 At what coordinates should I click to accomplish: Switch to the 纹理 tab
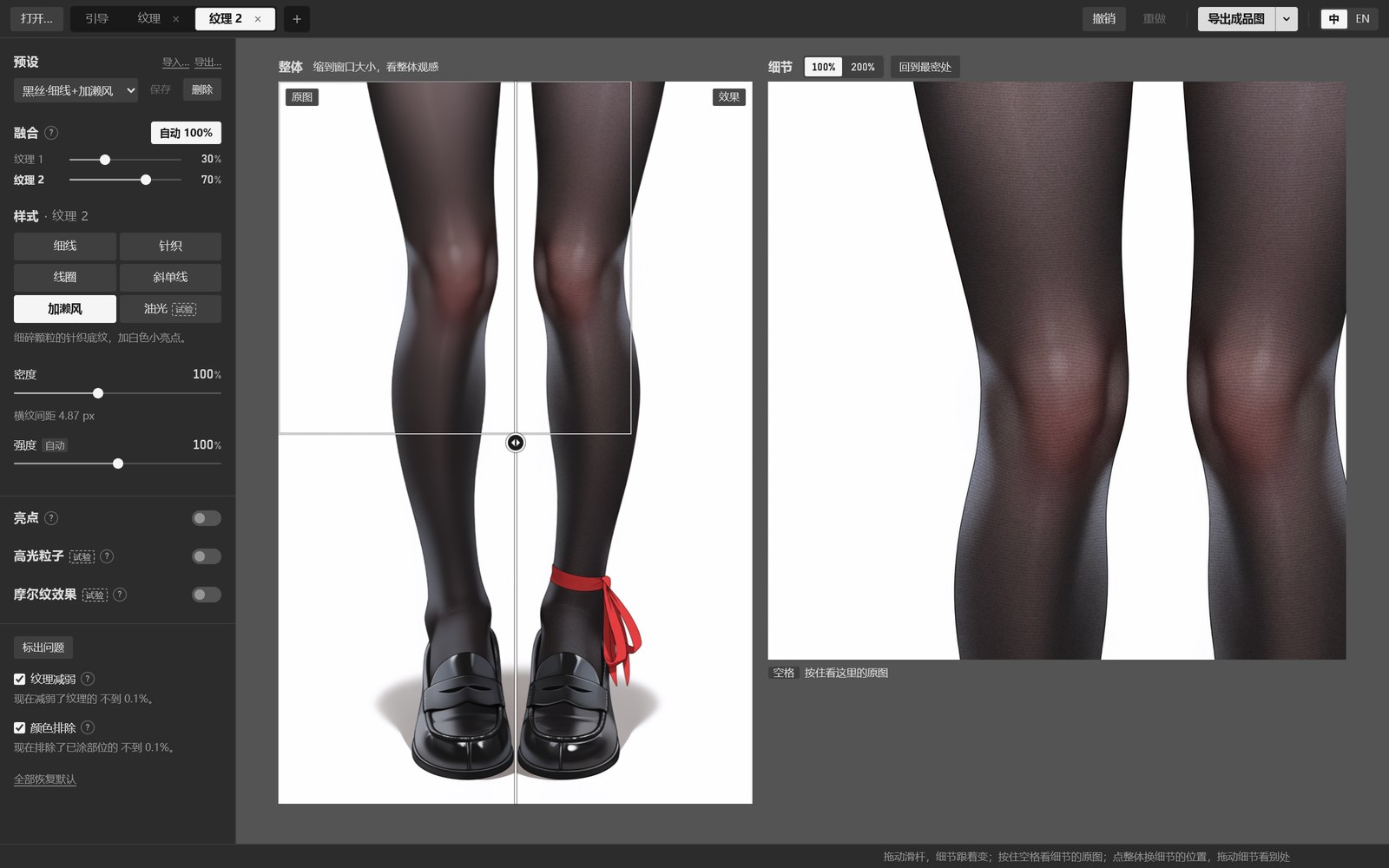pyautogui.click(x=148, y=19)
